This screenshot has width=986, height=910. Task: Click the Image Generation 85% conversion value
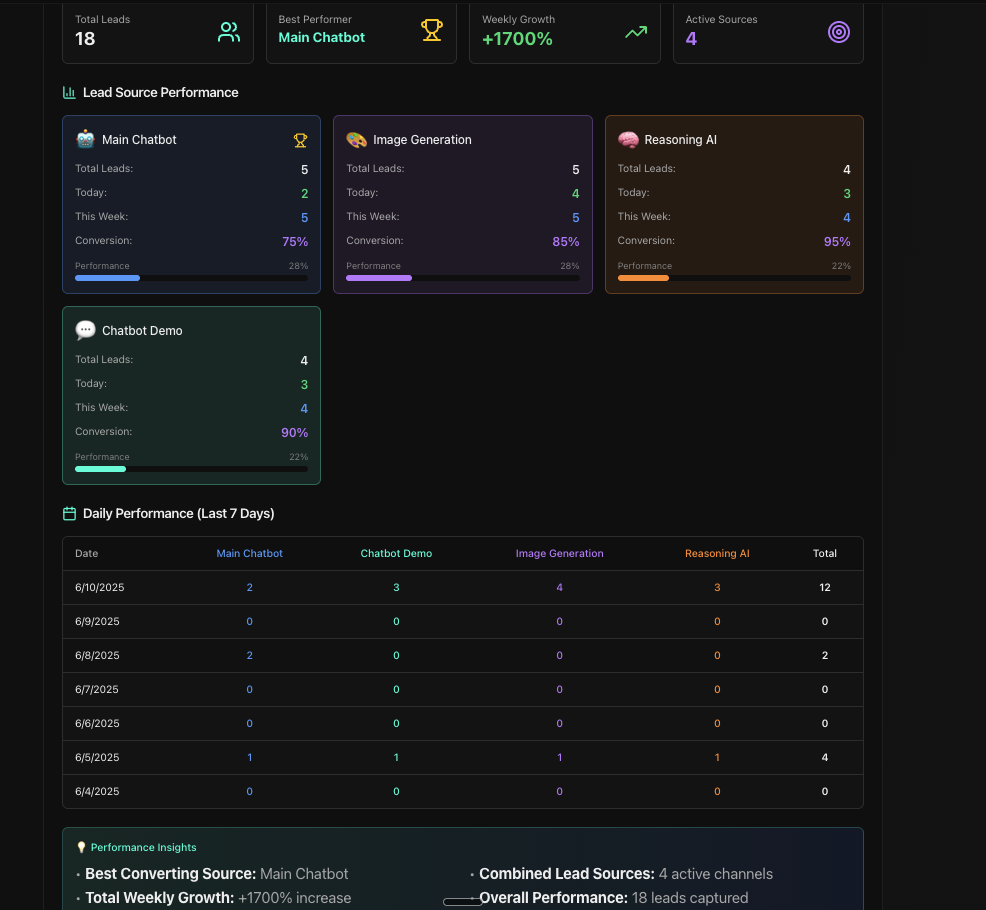click(565, 241)
